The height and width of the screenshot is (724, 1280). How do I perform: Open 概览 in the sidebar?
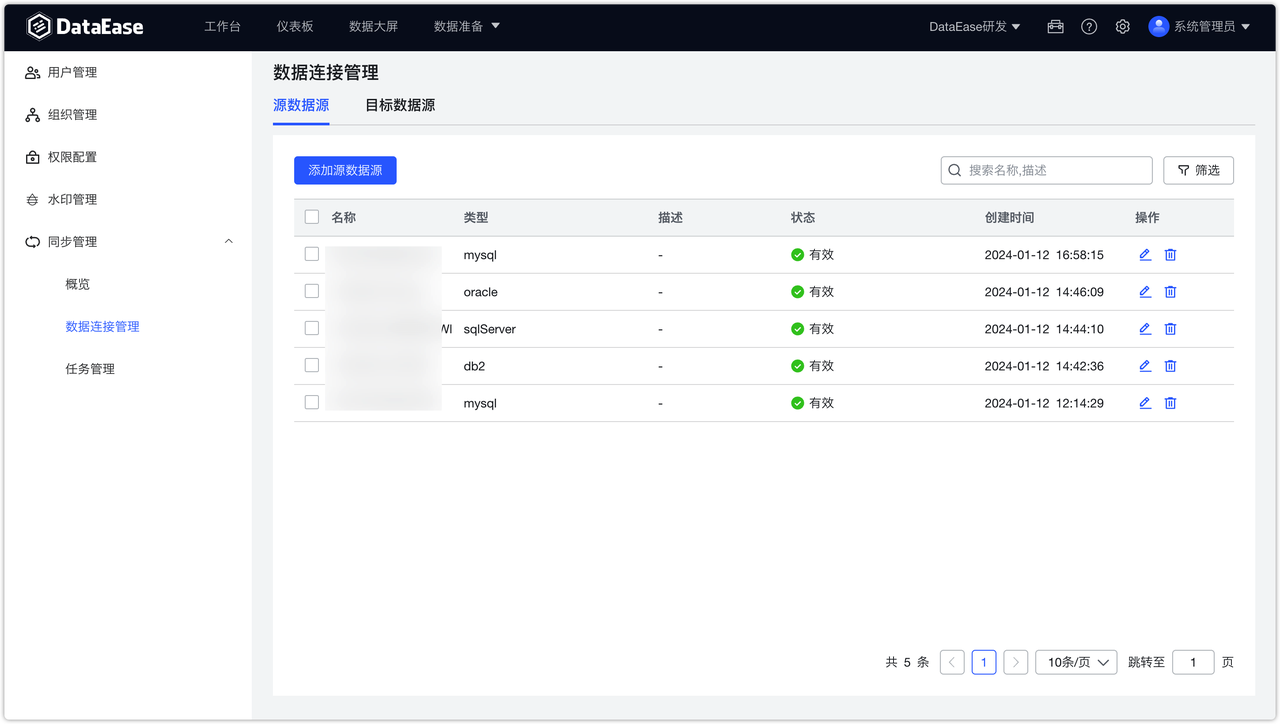78,284
